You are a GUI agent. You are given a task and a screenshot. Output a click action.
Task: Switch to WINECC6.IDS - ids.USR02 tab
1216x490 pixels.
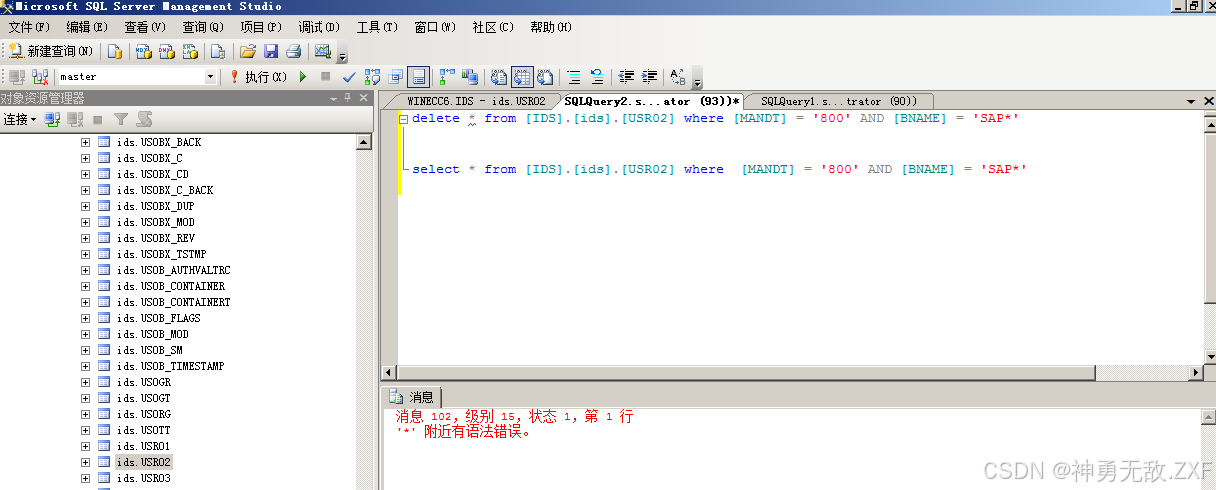[476, 101]
